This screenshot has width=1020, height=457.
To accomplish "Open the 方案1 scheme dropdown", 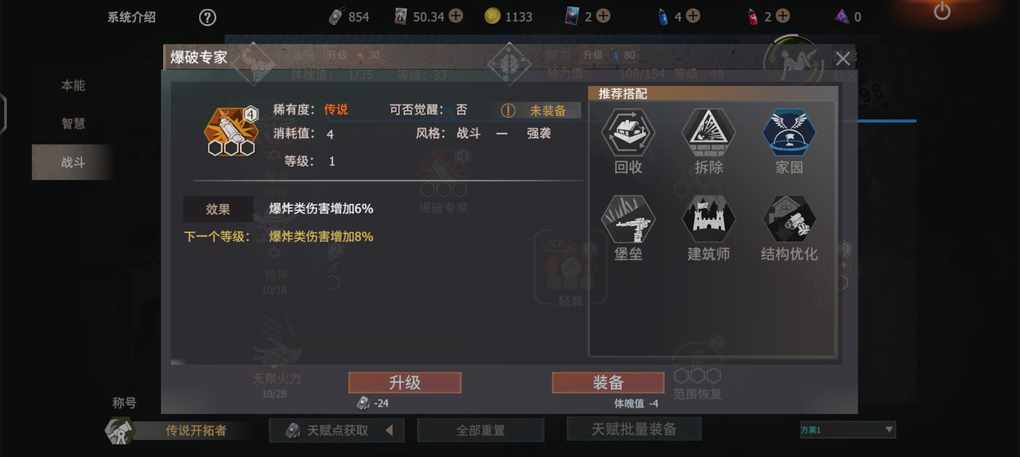I will (848, 430).
